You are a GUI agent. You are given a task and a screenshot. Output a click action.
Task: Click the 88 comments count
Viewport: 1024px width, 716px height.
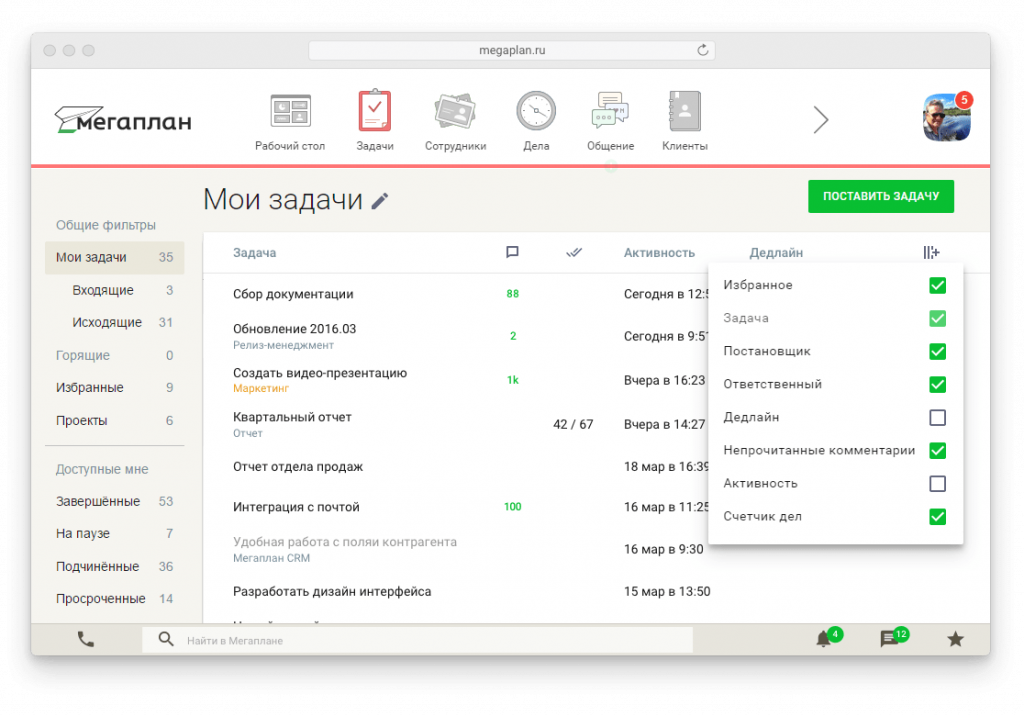[513, 294]
